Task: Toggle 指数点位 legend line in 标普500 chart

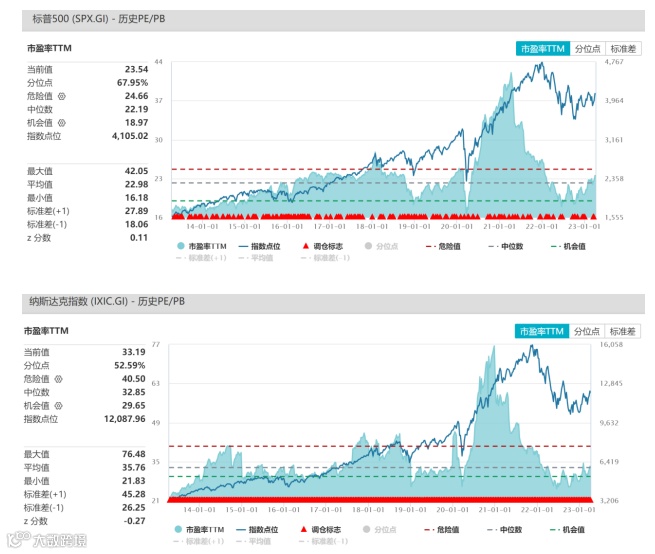Action: click(x=259, y=247)
